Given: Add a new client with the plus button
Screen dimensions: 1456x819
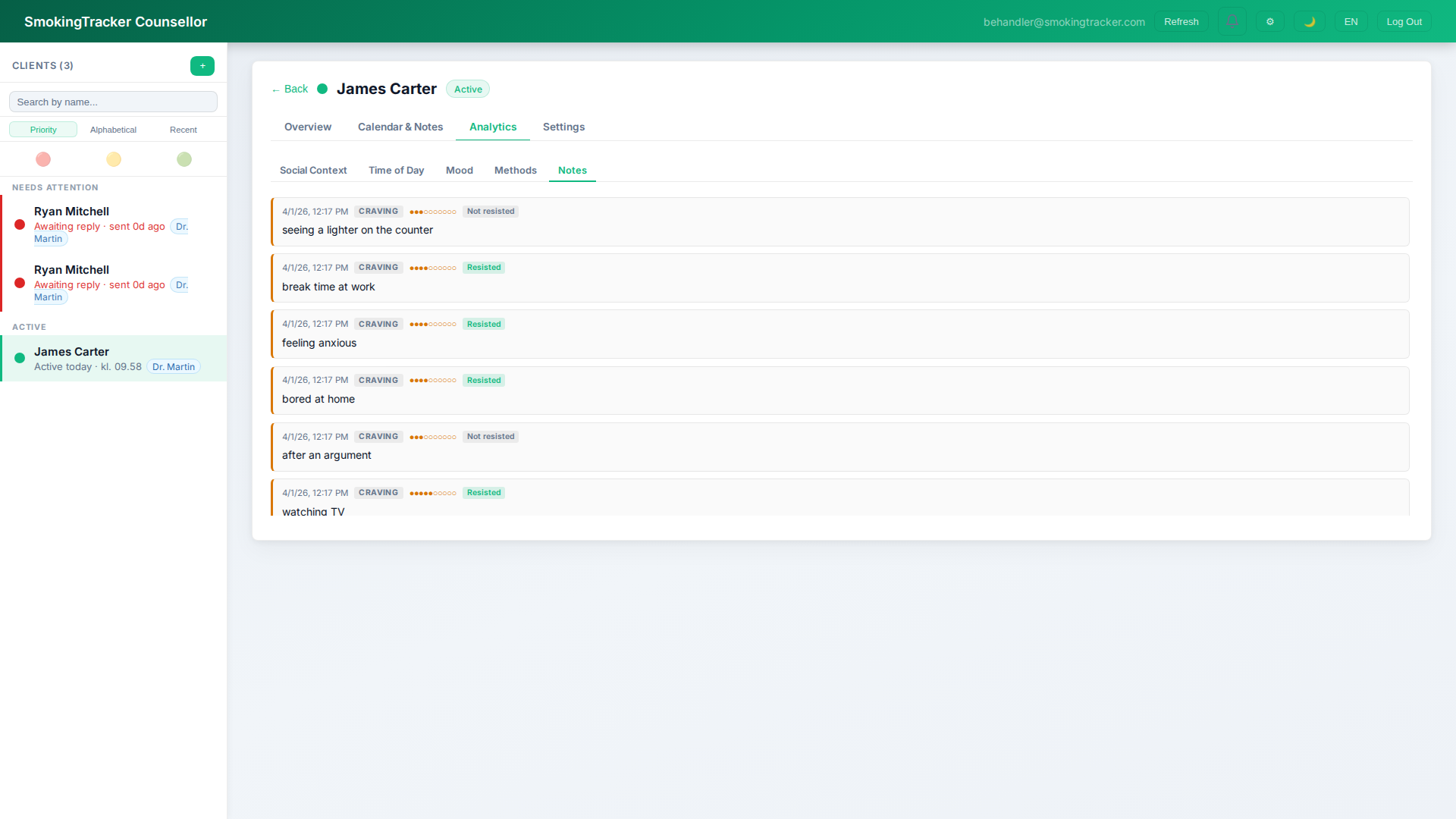Looking at the screenshot, I should tap(202, 66).
